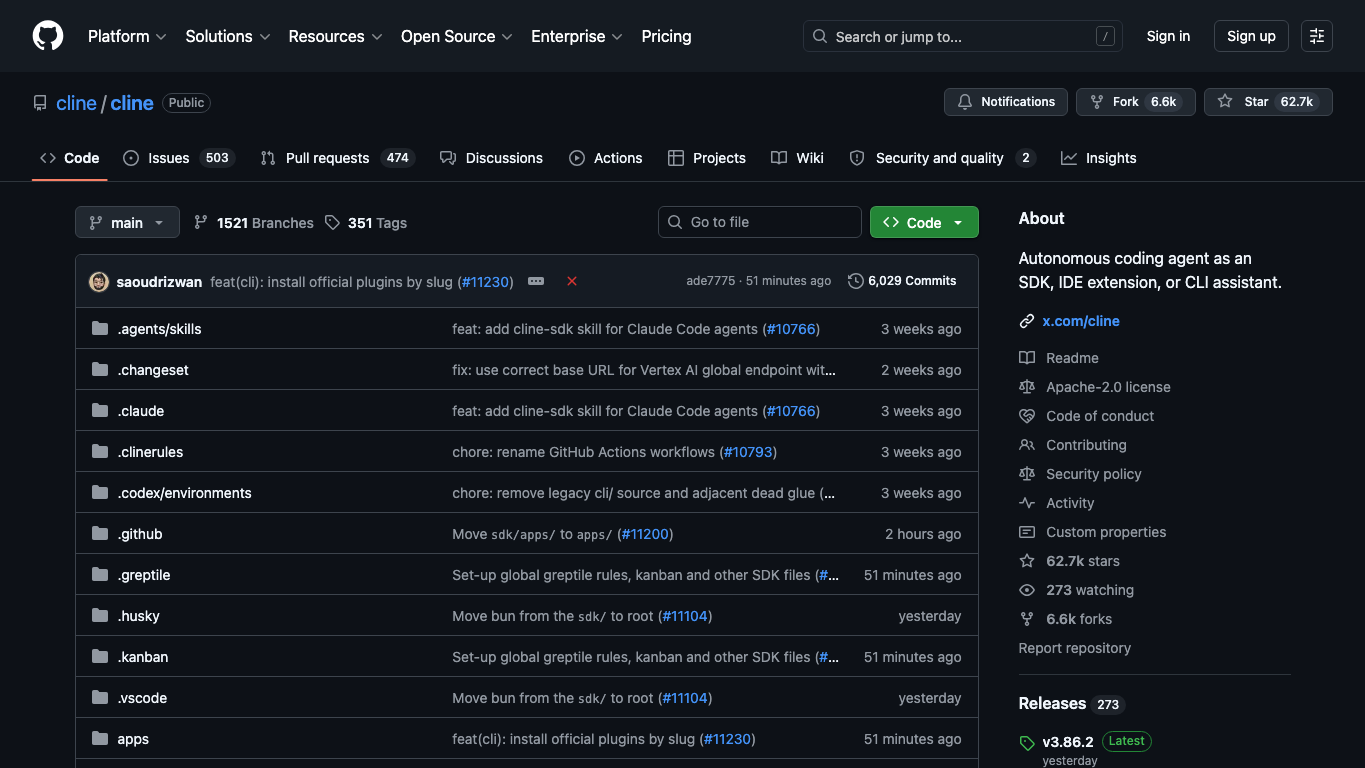The width and height of the screenshot is (1365, 768).
Task: Switch to the Projects tab
Action: point(707,158)
